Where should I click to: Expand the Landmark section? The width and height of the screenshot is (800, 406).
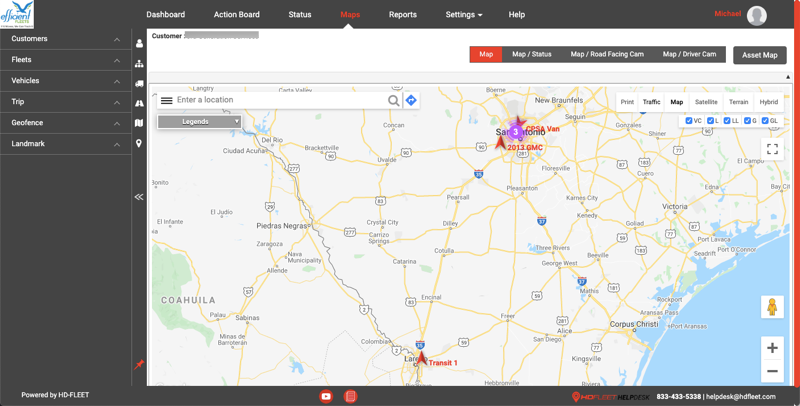65,144
